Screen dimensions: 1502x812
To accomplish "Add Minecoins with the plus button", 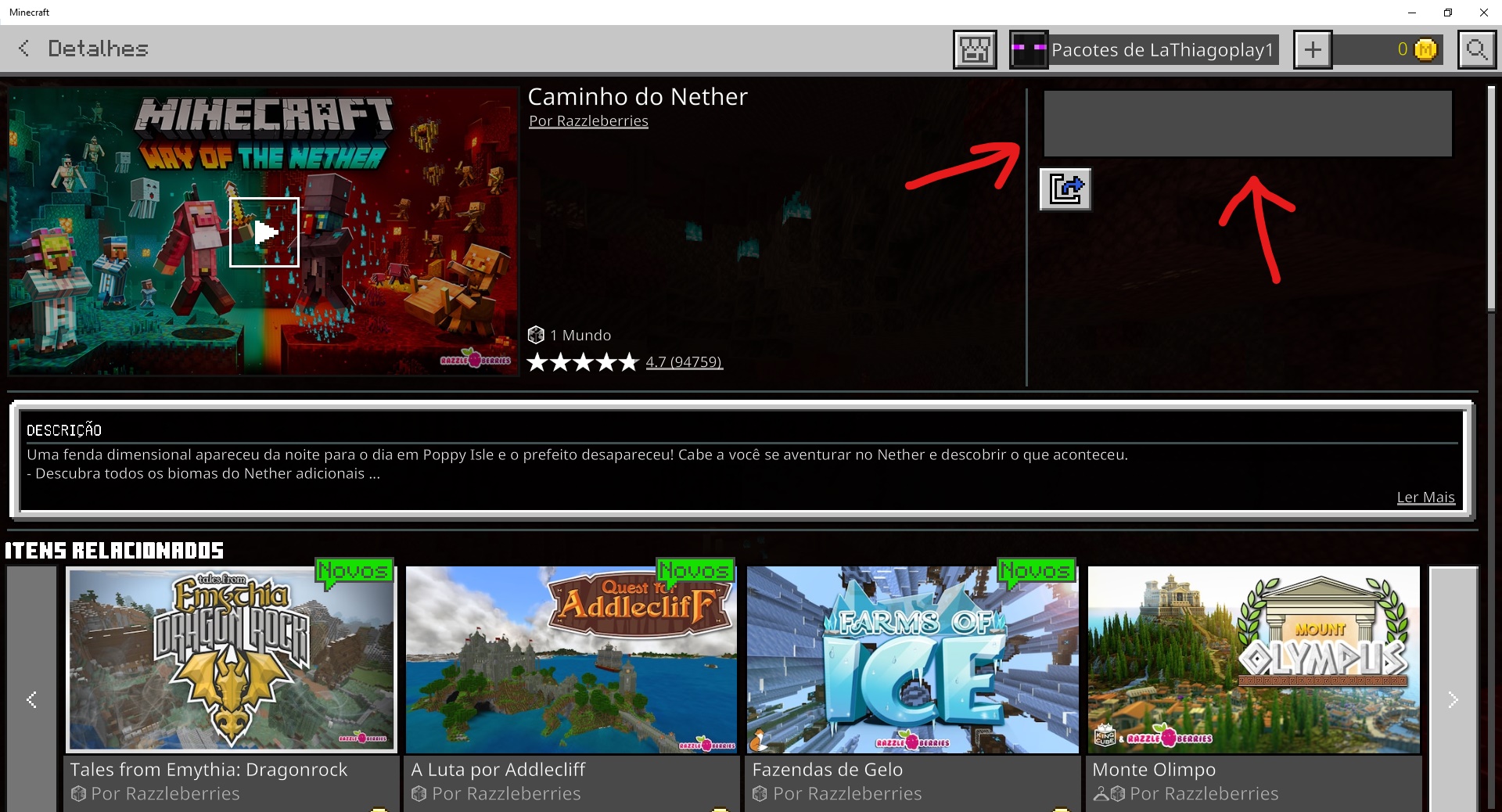I will click(x=1313, y=50).
